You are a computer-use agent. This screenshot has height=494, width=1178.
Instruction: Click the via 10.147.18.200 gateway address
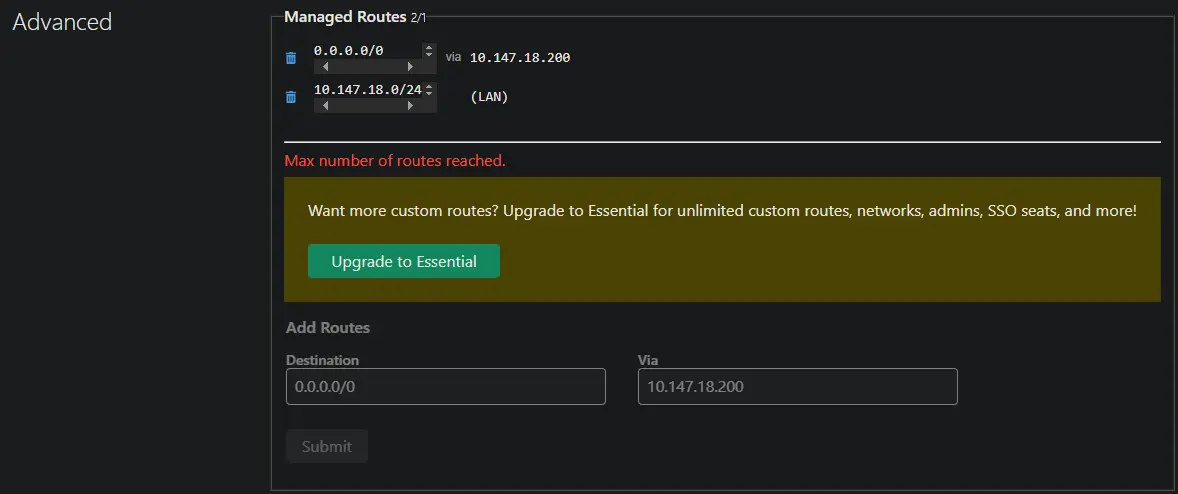[x=520, y=58]
